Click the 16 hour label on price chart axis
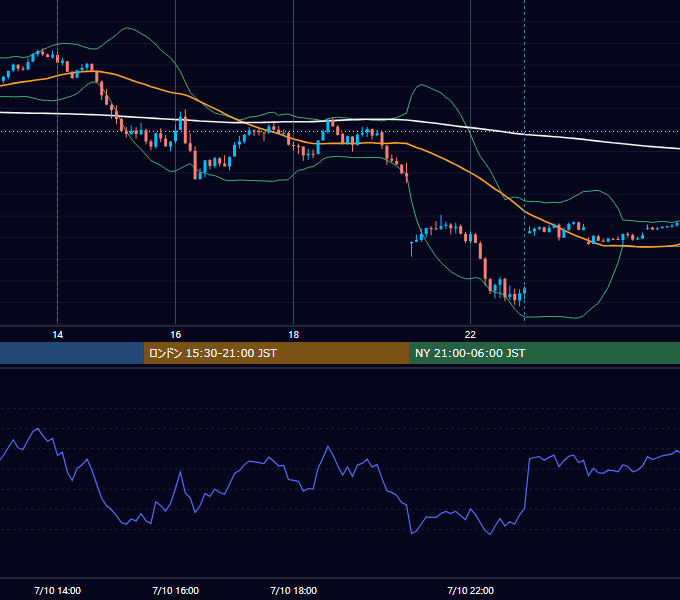680x600 pixels. [175, 335]
